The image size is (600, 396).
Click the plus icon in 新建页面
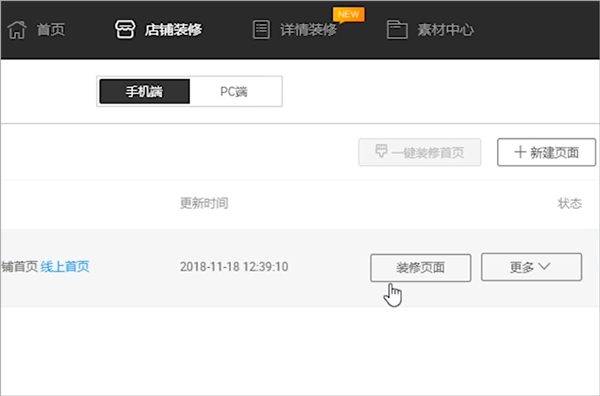tap(520, 152)
